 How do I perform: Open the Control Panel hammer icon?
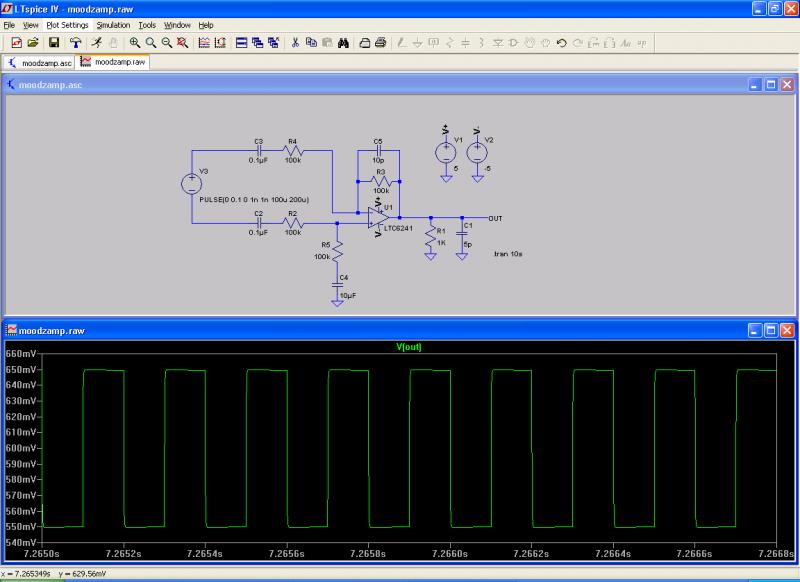pos(75,43)
